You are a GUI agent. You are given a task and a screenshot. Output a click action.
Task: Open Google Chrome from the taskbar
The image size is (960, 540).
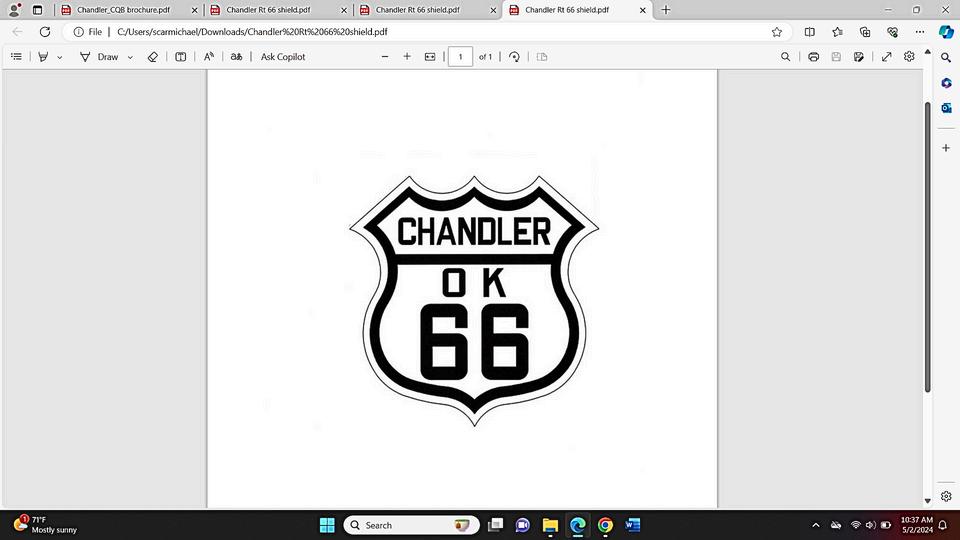[605, 525]
